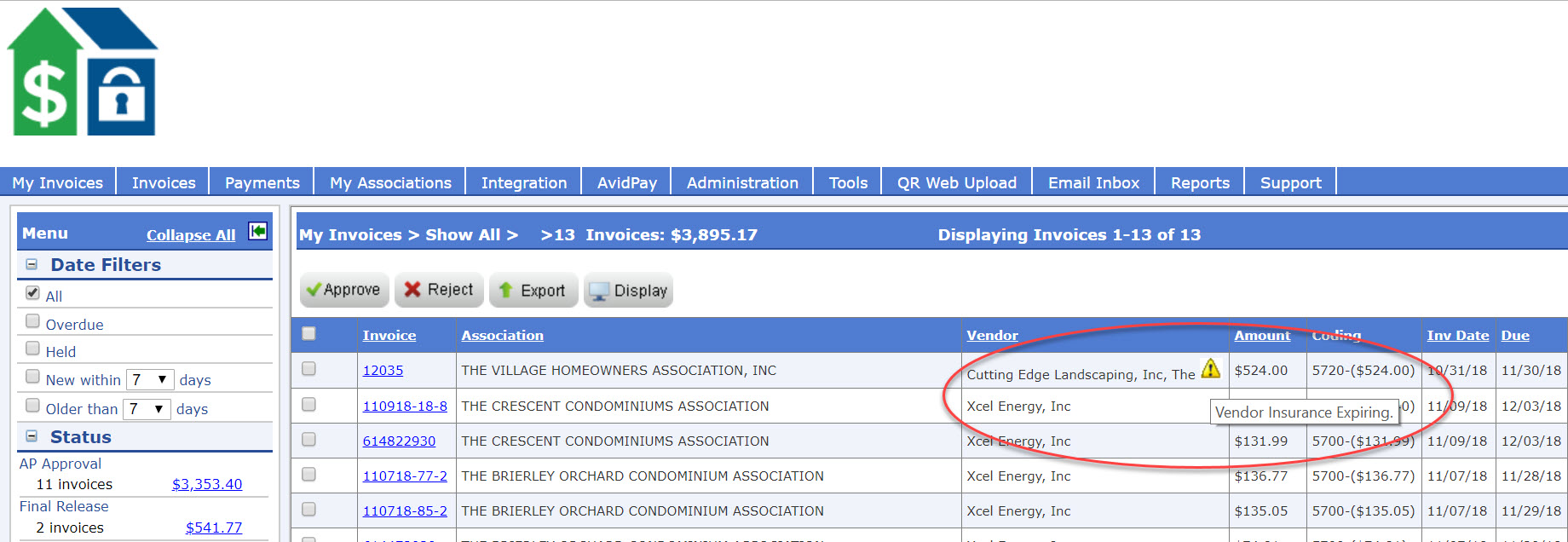Check the Held filter checkbox
The image size is (1568, 542).
click(x=32, y=349)
